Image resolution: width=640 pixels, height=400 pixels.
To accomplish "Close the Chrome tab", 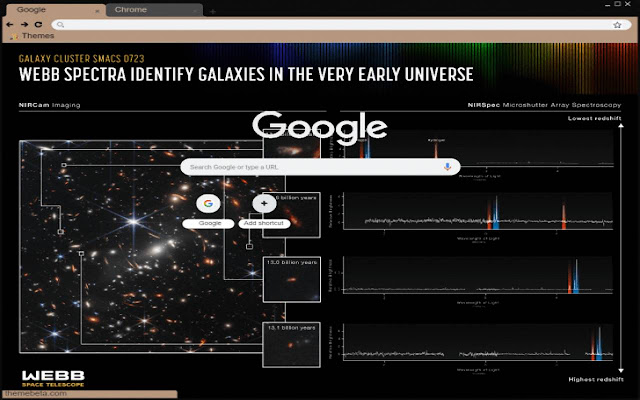I will [195, 11].
